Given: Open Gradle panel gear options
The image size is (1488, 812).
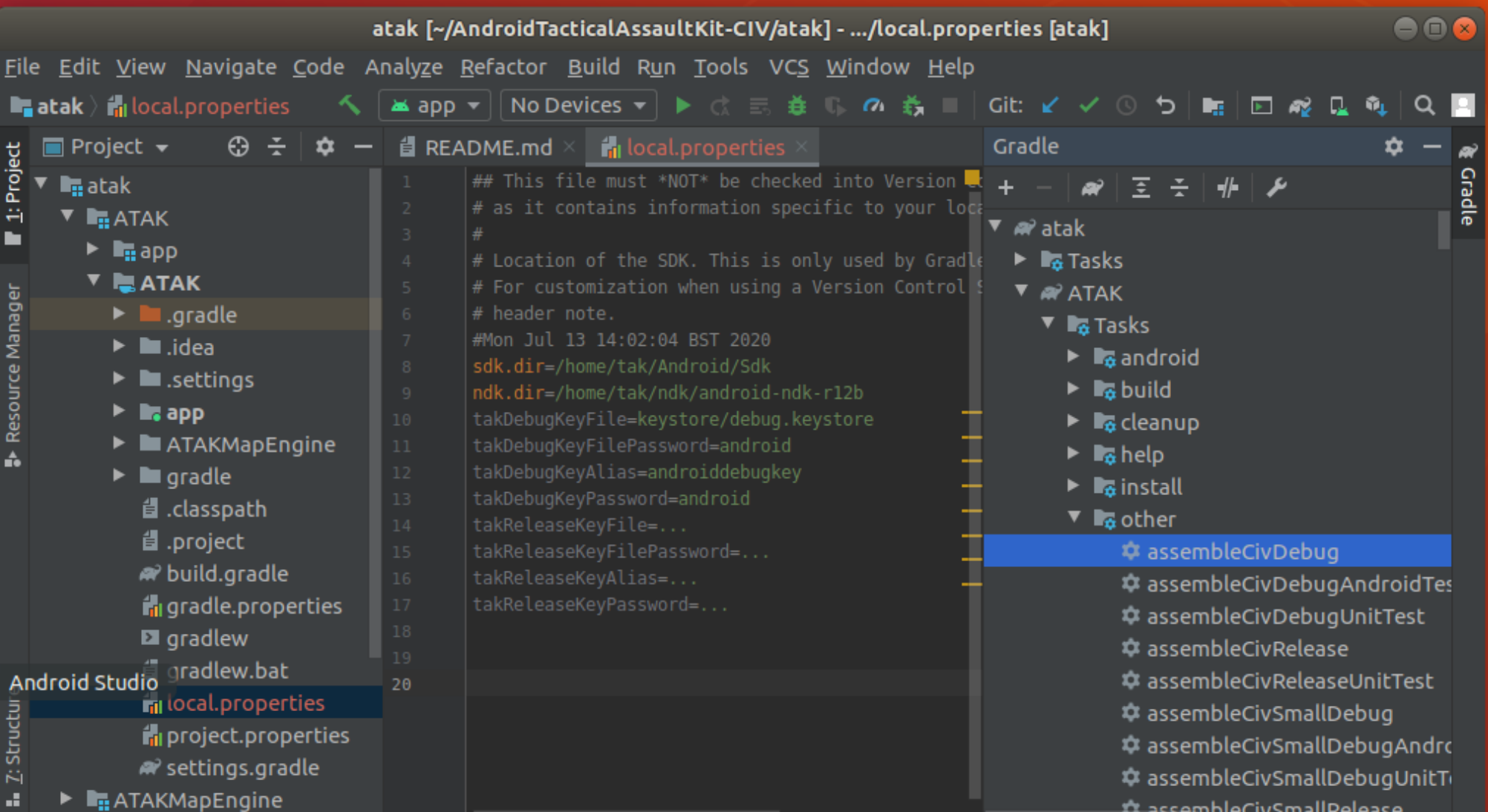Looking at the screenshot, I should click(x=1394, y=147).
